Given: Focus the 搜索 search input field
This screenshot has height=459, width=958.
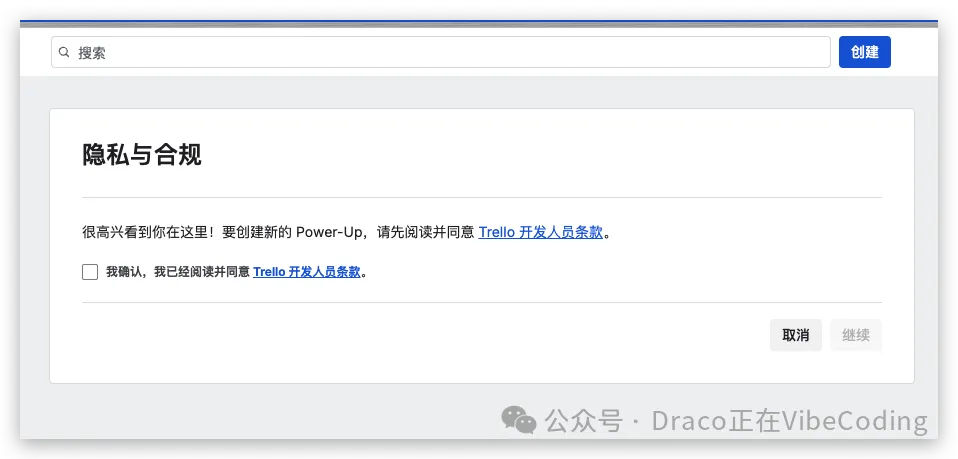Looking at the screenshot, I should 441,52.
